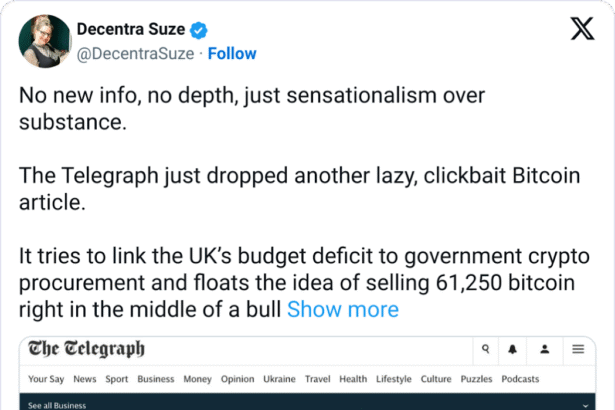This screenshot has width=615, height=410.
Task: Click the Telegraph search icon
Action: (x=486, y=350)
